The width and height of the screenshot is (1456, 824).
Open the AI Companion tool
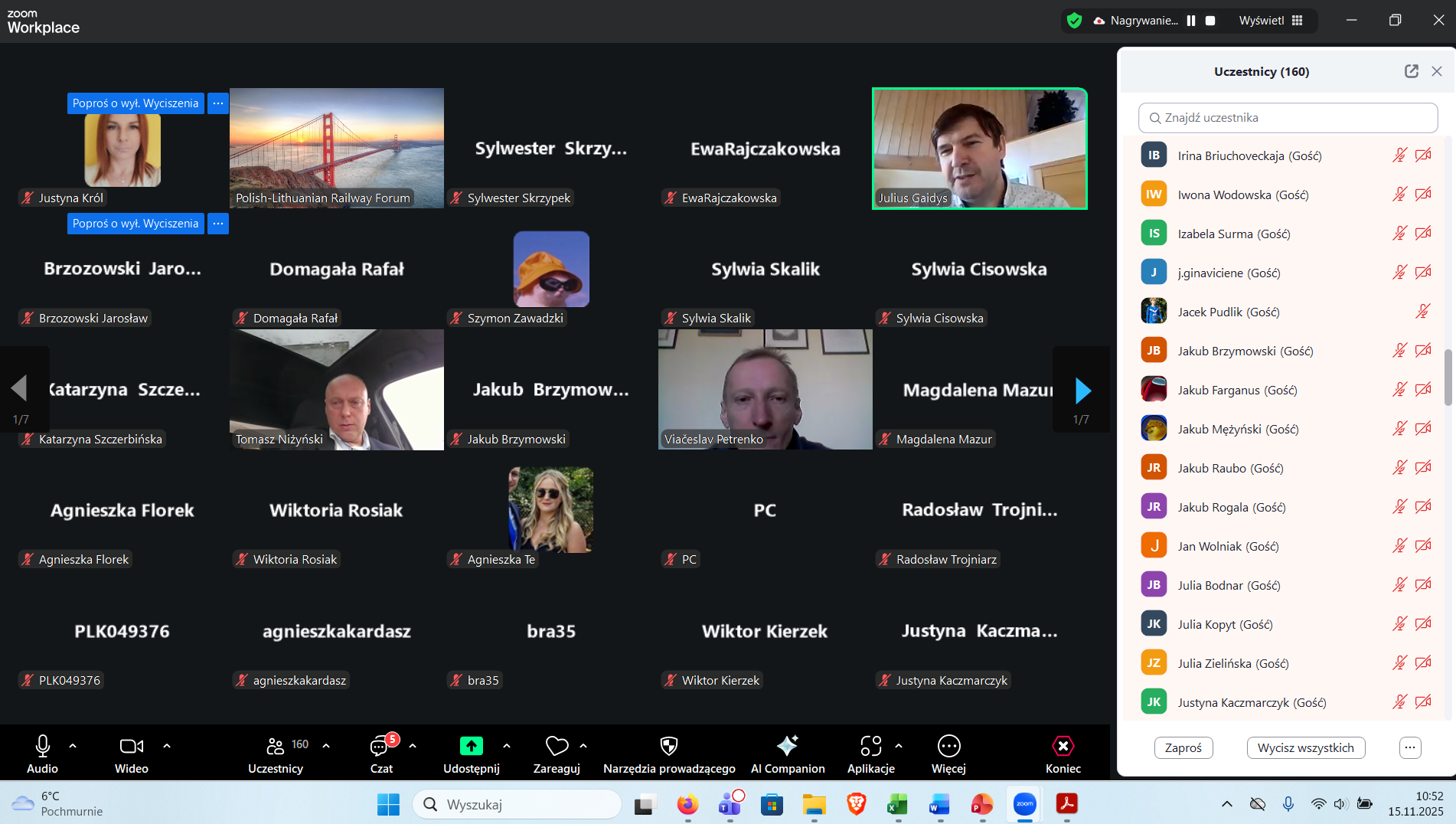point(787,746)
